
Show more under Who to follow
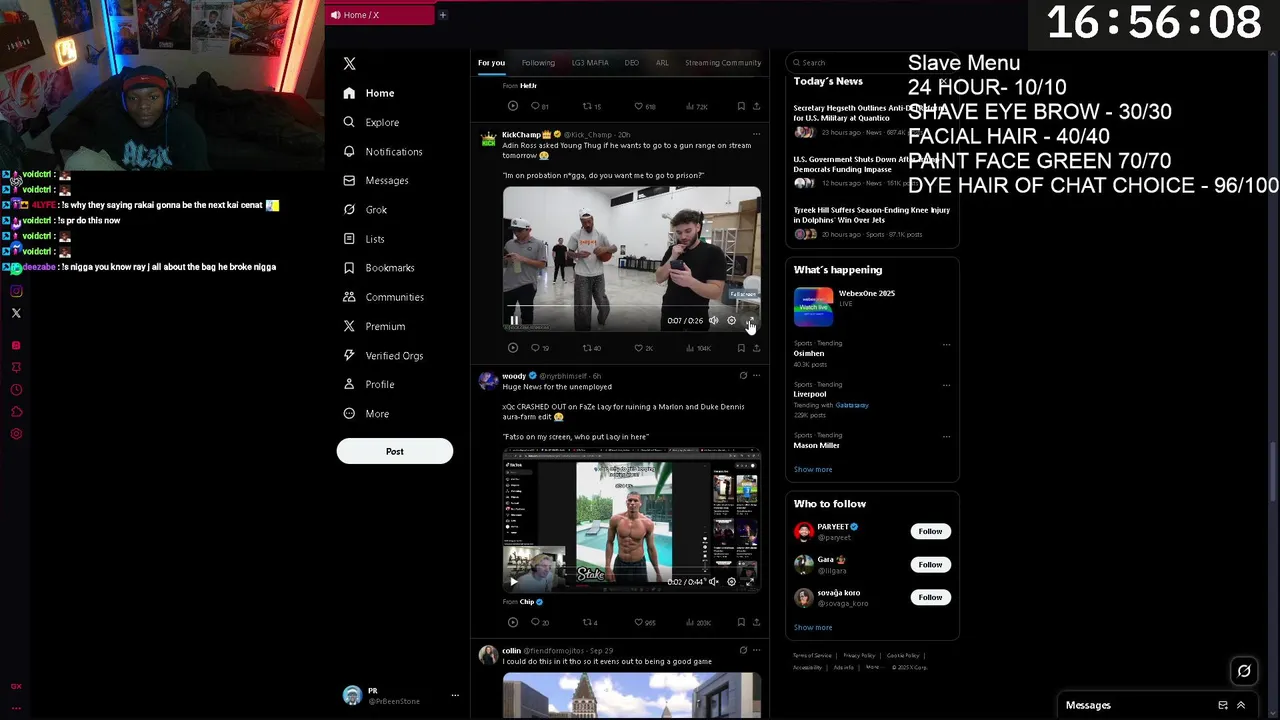point(813,627)
